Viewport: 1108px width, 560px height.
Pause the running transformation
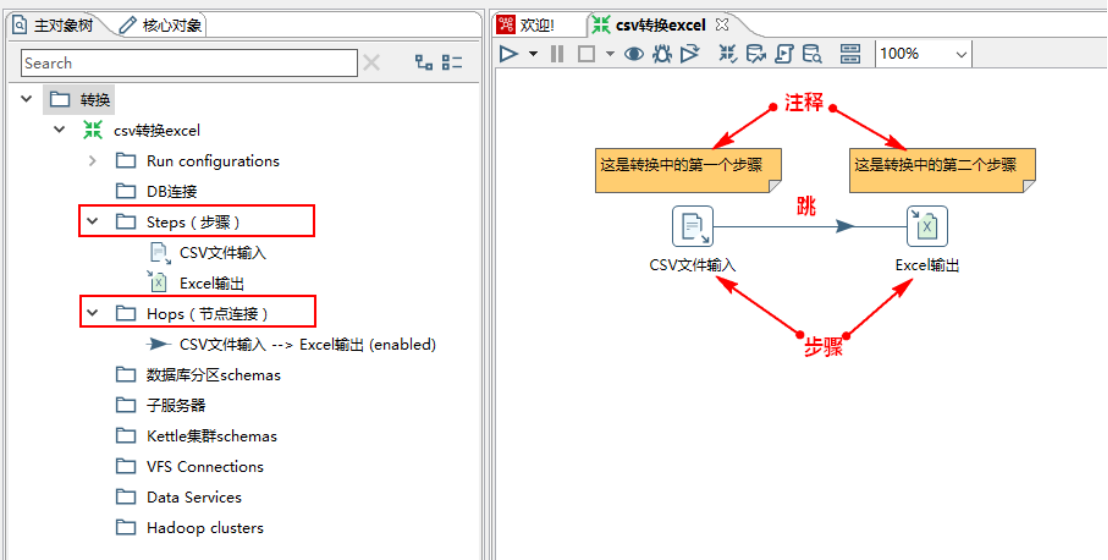[557, 54]
